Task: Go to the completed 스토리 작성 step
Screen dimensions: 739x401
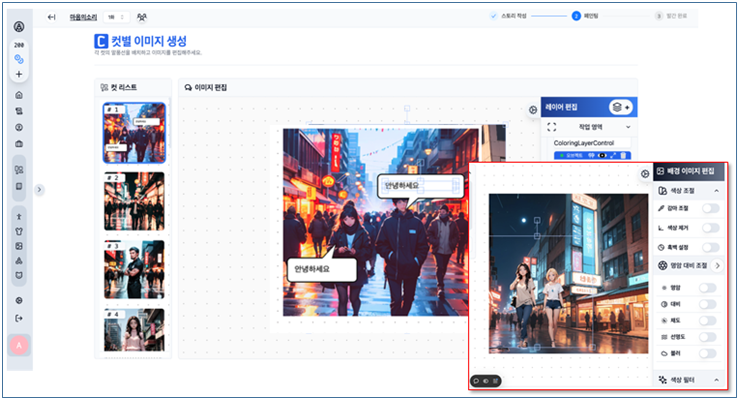Action: (x=509, y=16)
